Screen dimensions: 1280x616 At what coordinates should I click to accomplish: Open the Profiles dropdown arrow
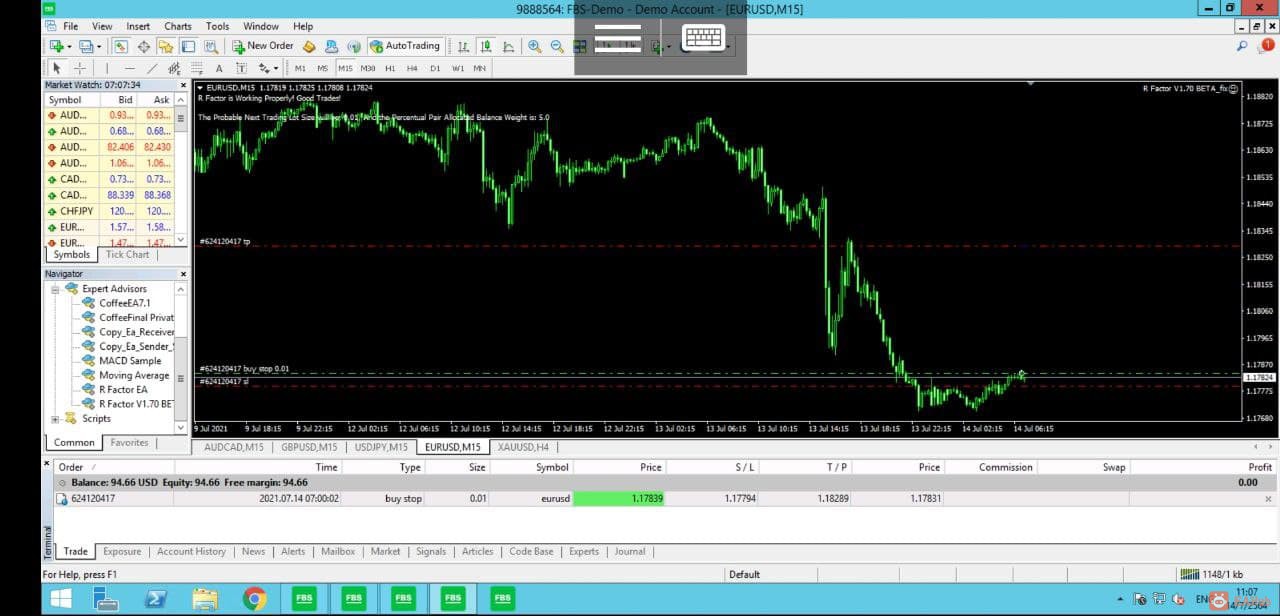(x=99, y=47)
